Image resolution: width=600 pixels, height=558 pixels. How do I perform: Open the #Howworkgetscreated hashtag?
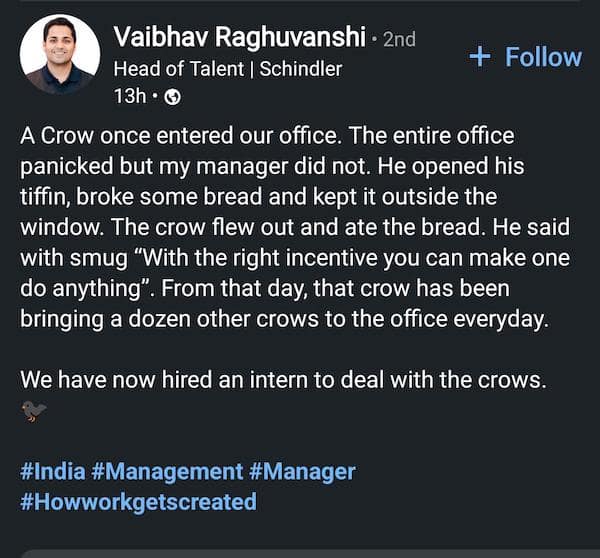(138, 500)
